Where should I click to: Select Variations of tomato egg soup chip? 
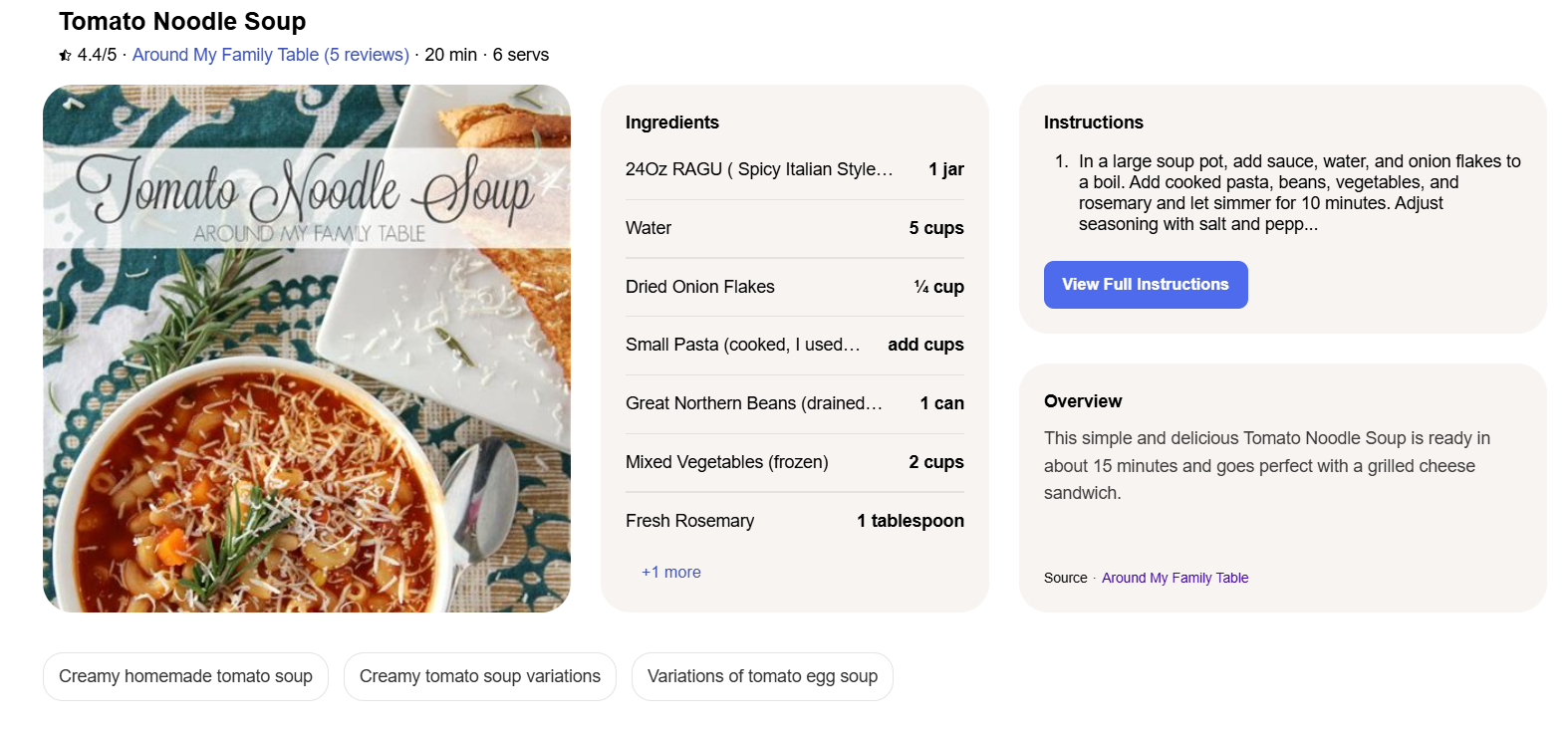762,676
